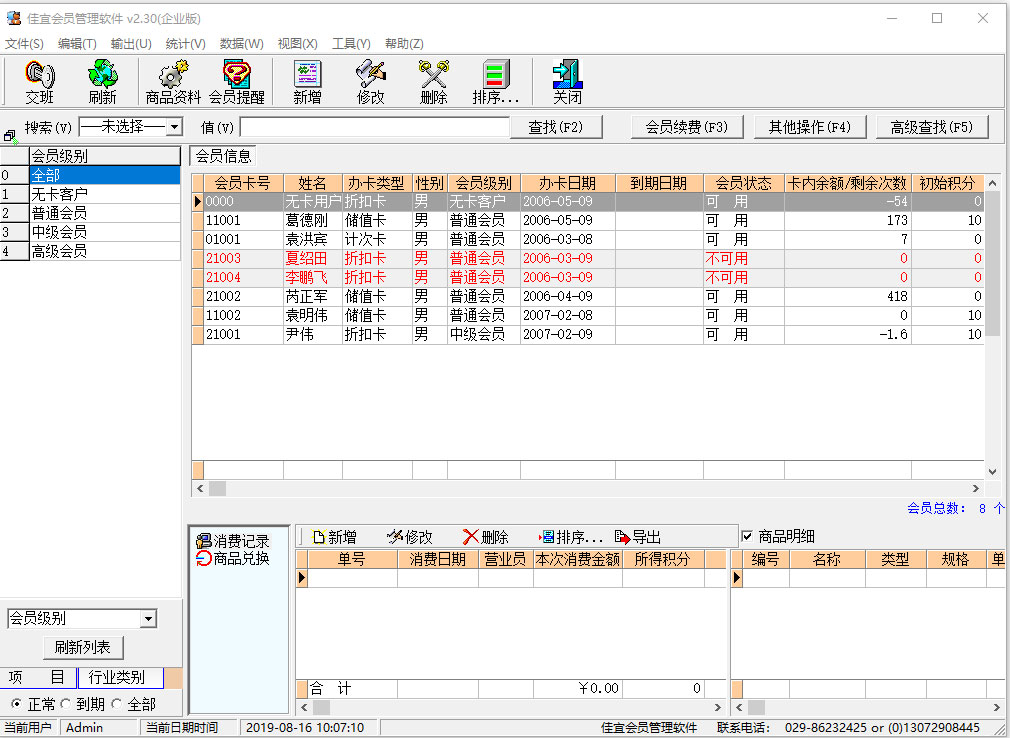
Task: Click 其他操作(F4) button
Action: (x=810, y=128)
